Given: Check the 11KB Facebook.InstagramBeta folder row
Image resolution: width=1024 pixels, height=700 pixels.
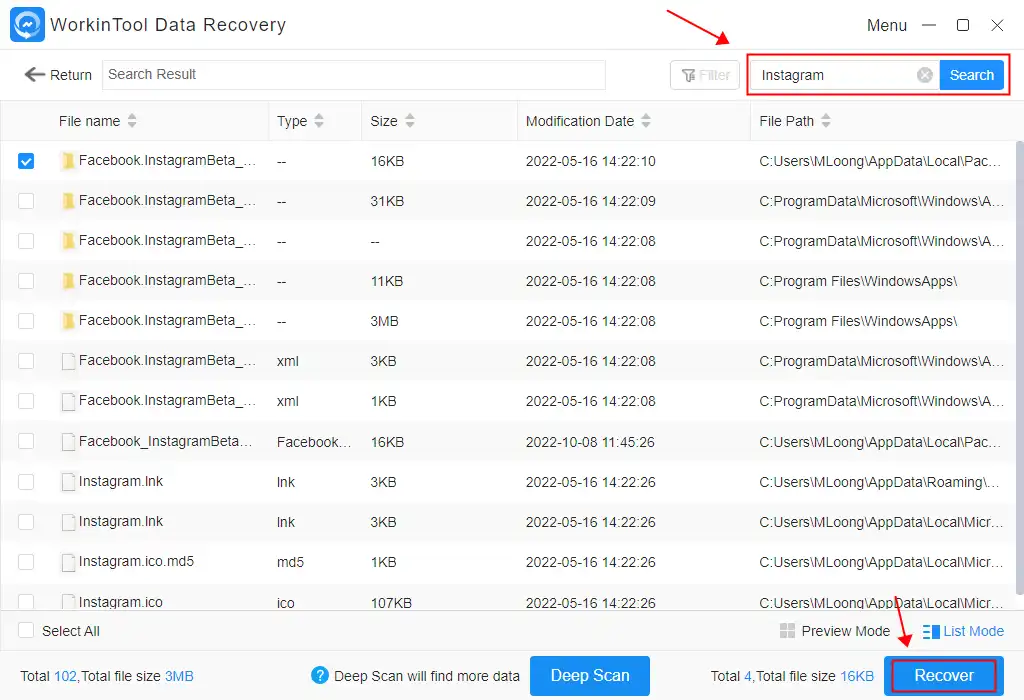Looking at the screenshot, I should [26, 281].
